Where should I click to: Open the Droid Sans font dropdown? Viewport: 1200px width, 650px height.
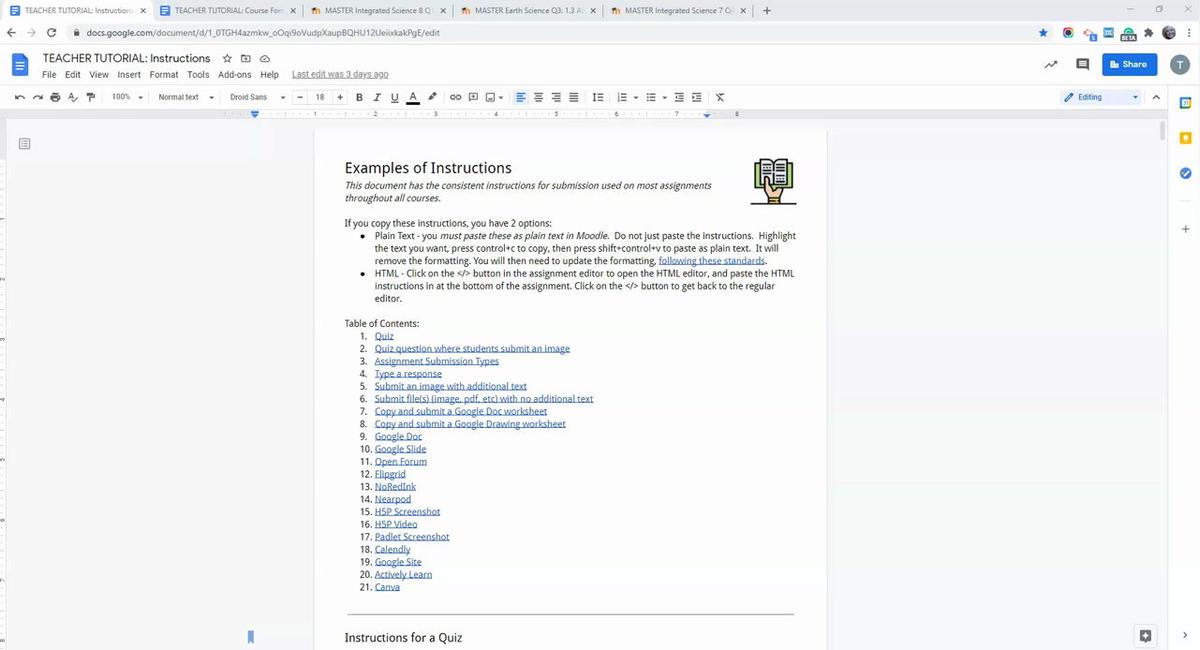257,97
